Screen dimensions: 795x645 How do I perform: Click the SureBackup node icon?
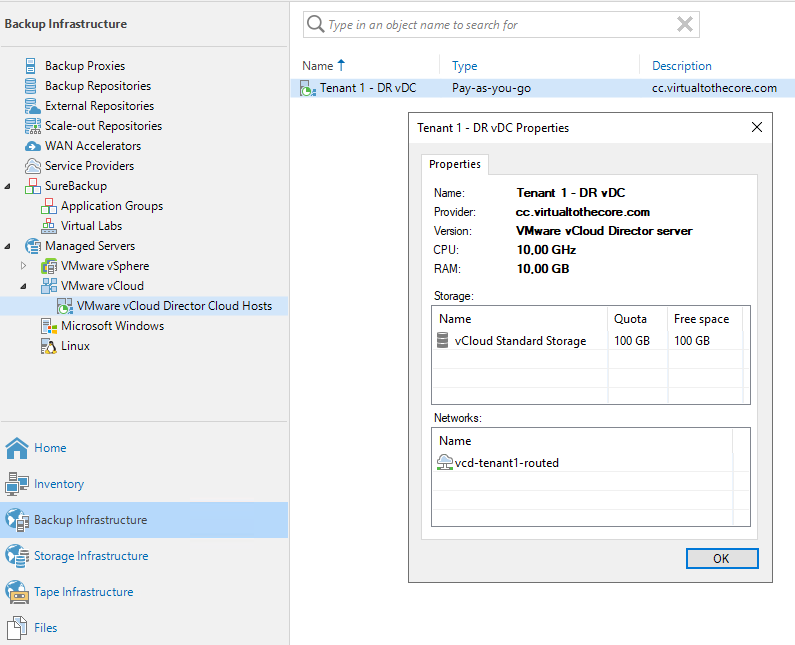point(32,186)
